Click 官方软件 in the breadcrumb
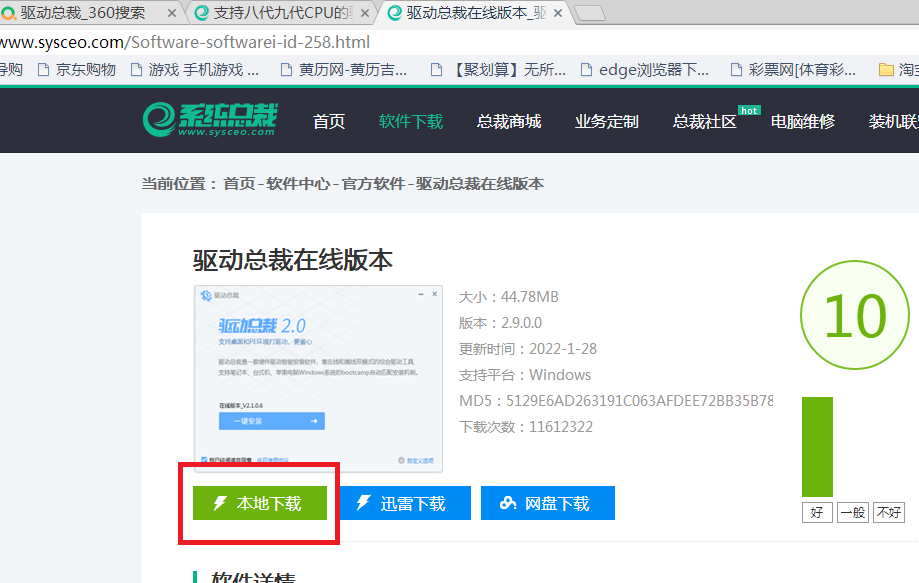The width and height of the screenshot is (919, 583). click(x=373, y=184)
